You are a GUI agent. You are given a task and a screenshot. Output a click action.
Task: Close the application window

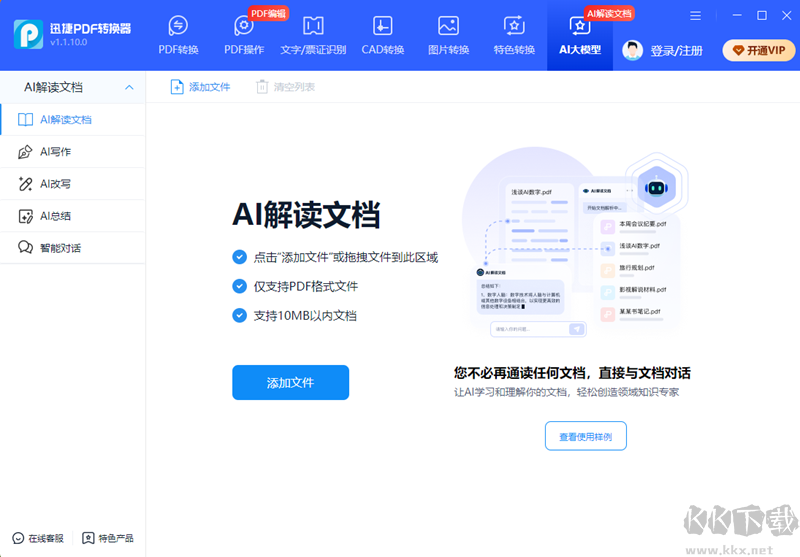coord(787,15)
